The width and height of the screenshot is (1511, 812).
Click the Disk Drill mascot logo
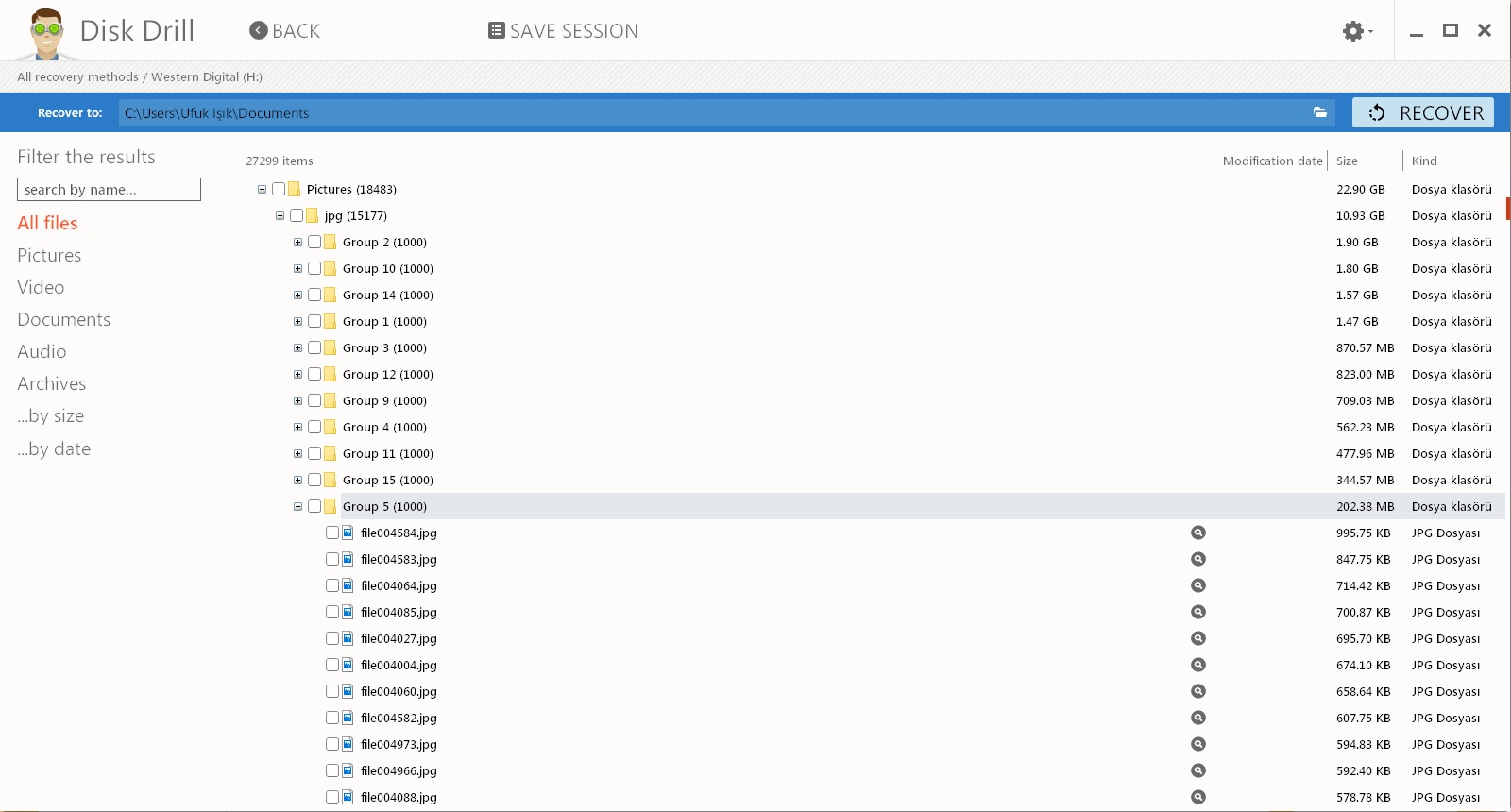click(46, 34)
